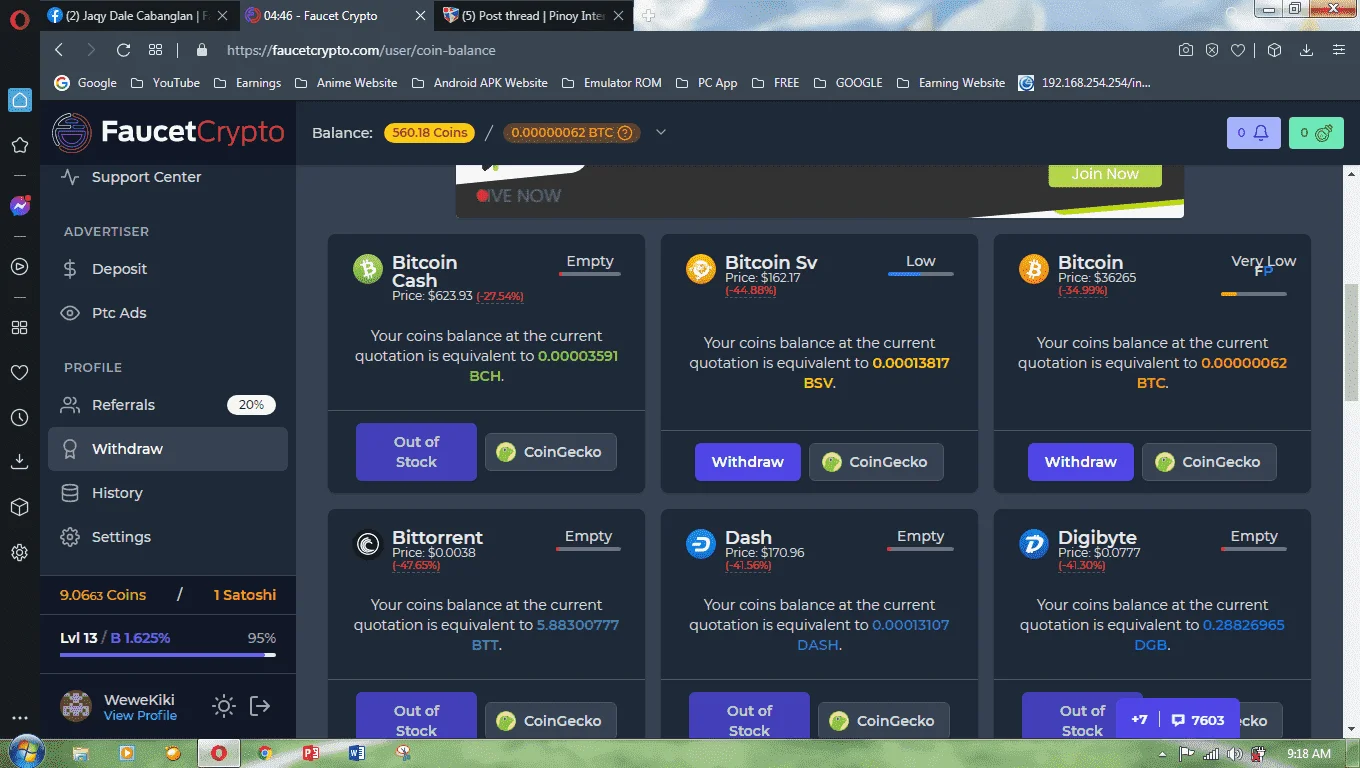
Task: Open Earning Website bookmark folder
Action: [951, 83]
